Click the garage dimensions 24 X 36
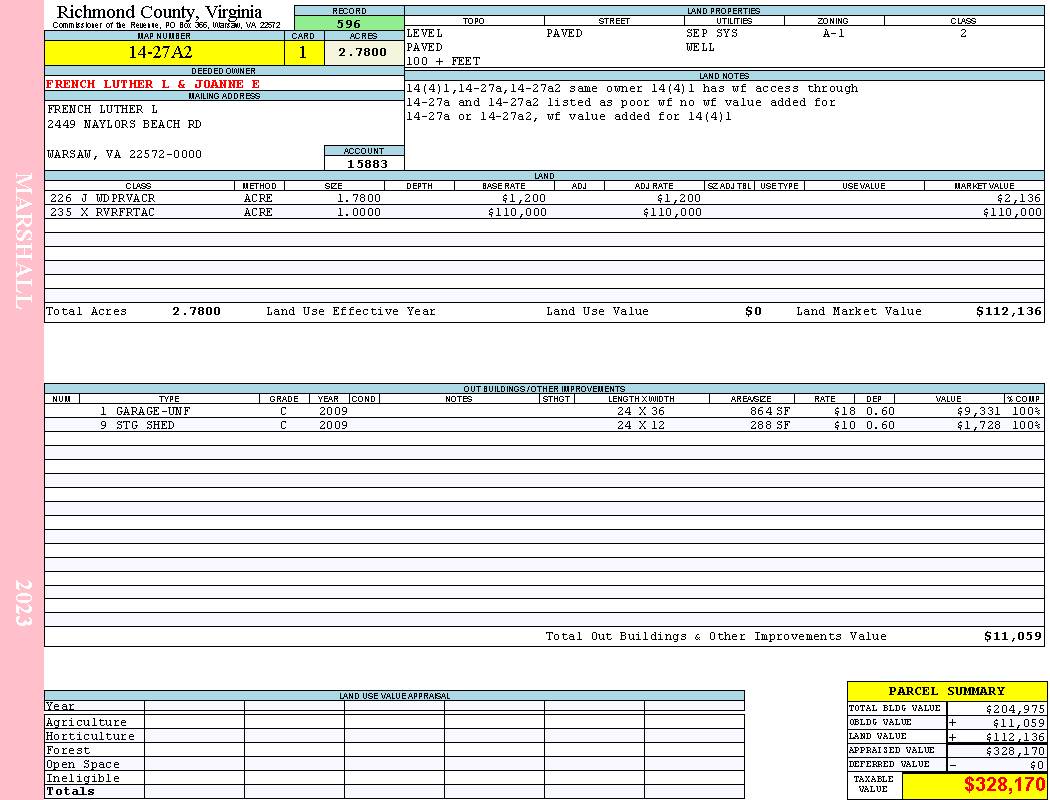 coord(641,412)
